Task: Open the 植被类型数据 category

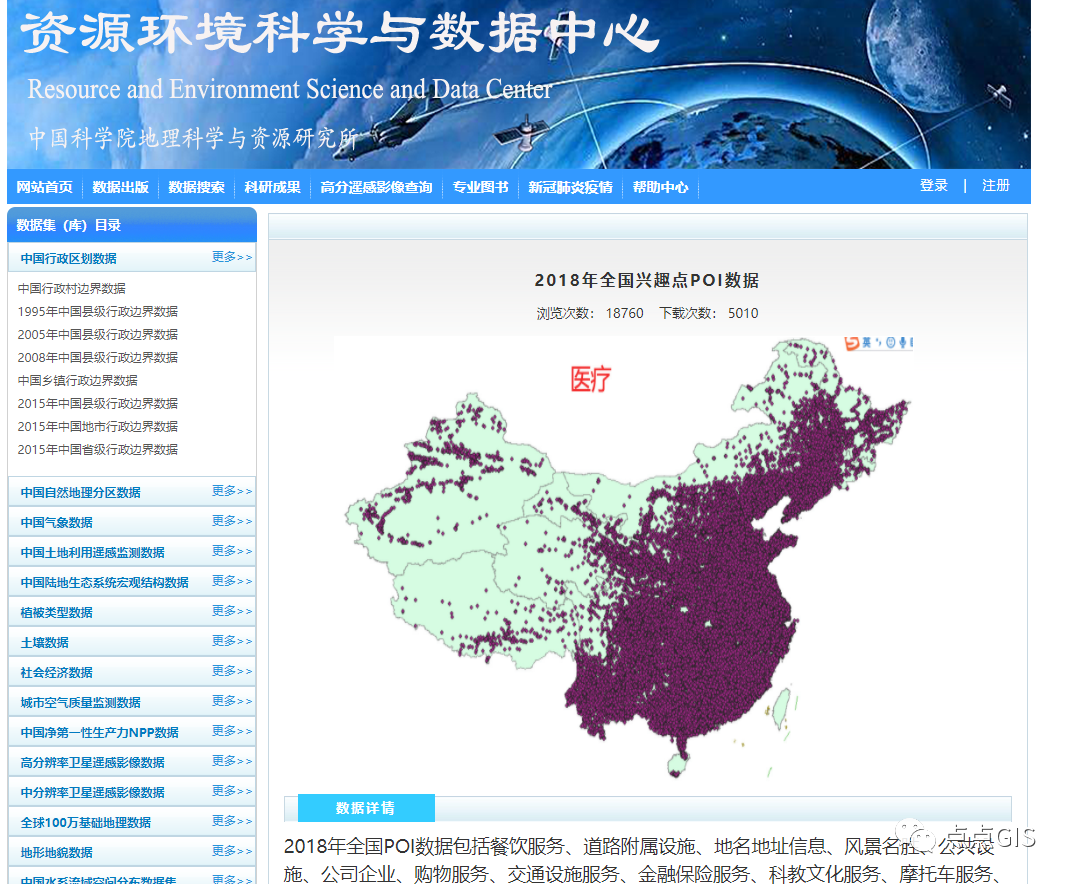Action: pyautogui.click(x=57, y=613)
